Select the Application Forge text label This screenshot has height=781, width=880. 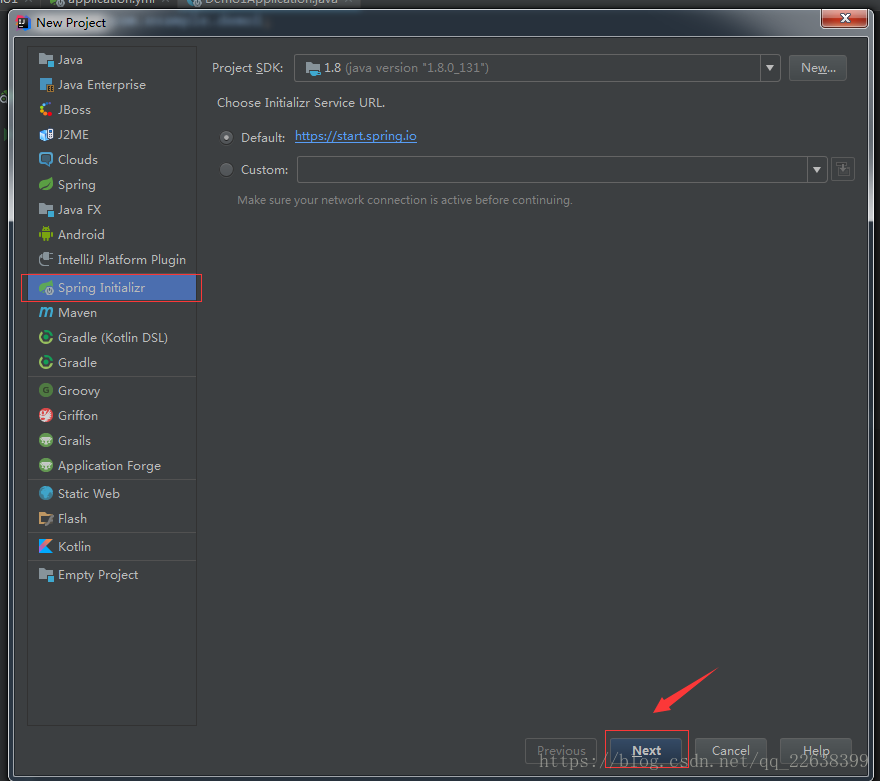[109, 466]
